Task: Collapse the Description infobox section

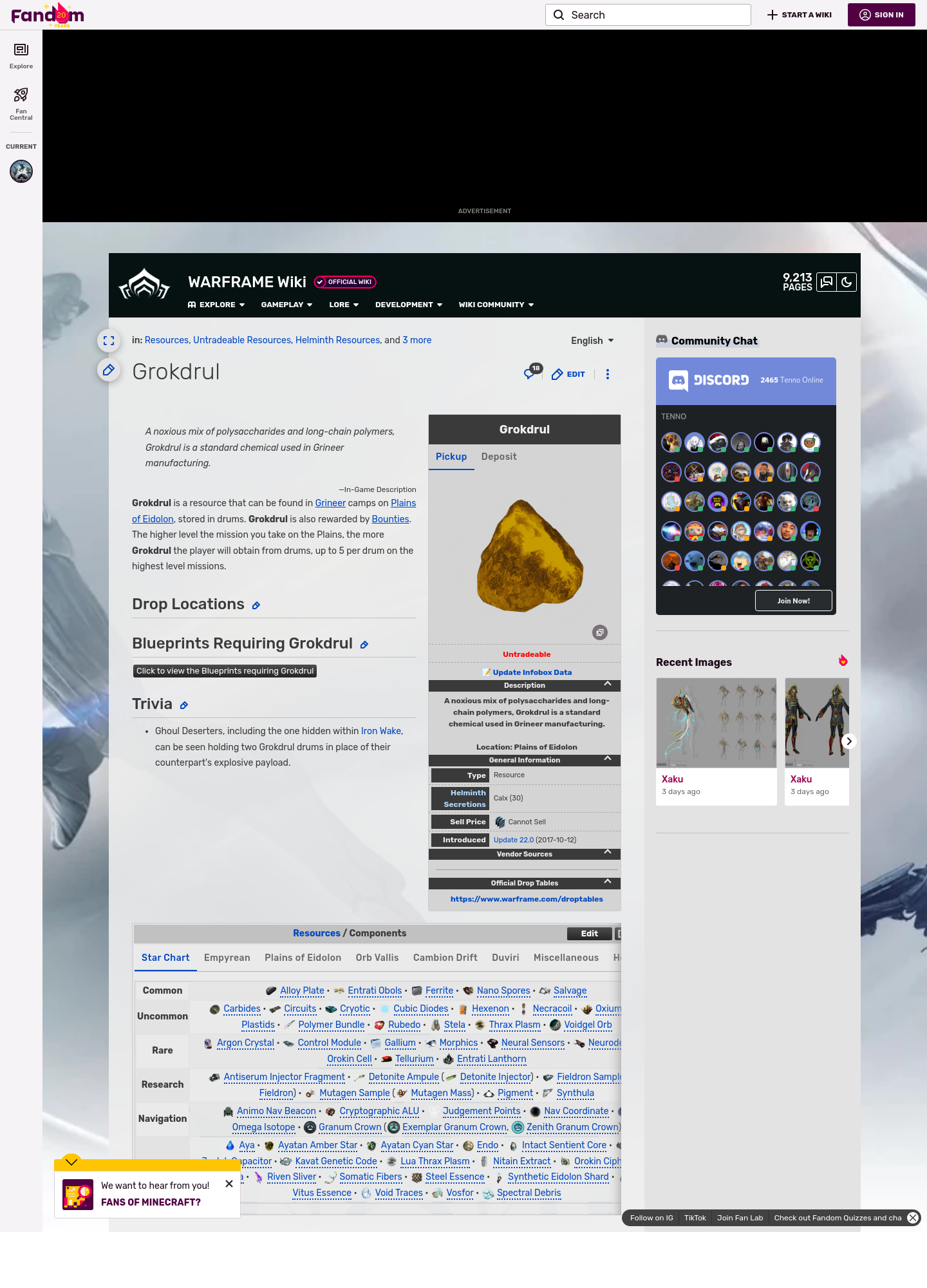Action: (x=607, y=684)
